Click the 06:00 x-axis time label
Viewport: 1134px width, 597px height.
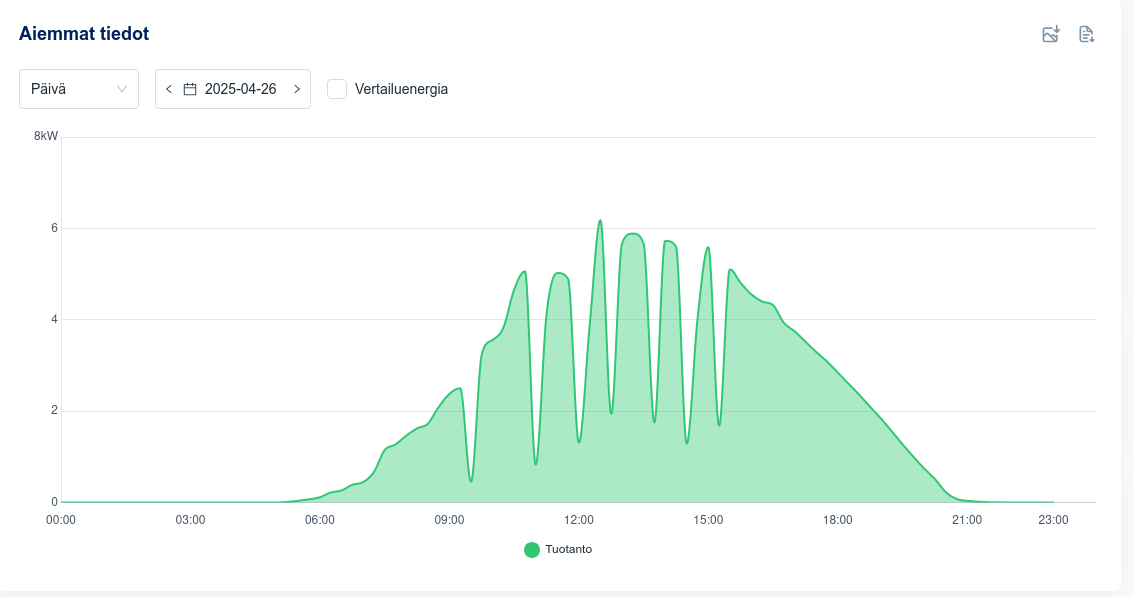click(320, 520)
